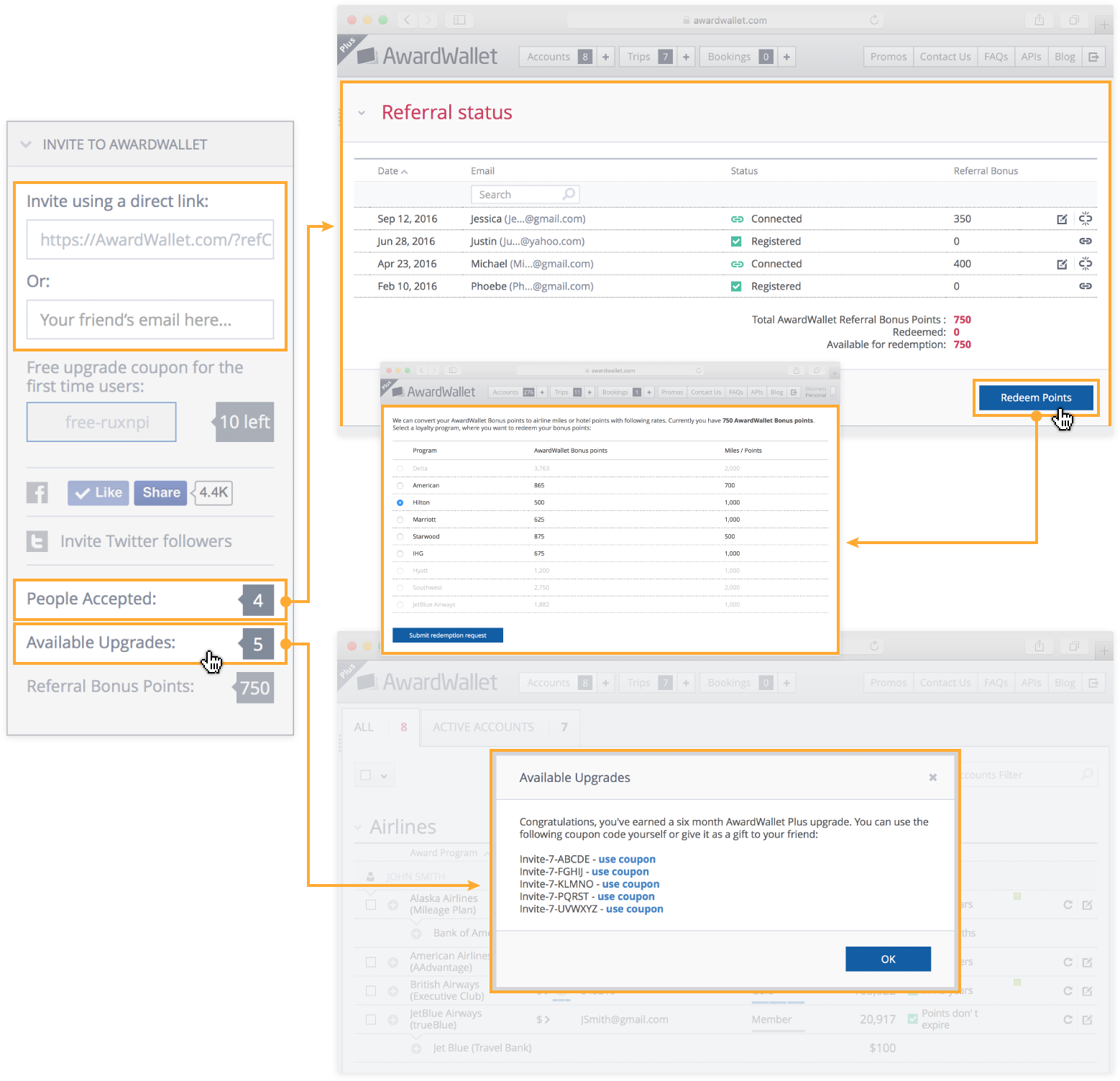Screen dimensions: 1120x1081
Task: Expand the JetBlue Airways row plus circle
Action: tap(393, 1019)
